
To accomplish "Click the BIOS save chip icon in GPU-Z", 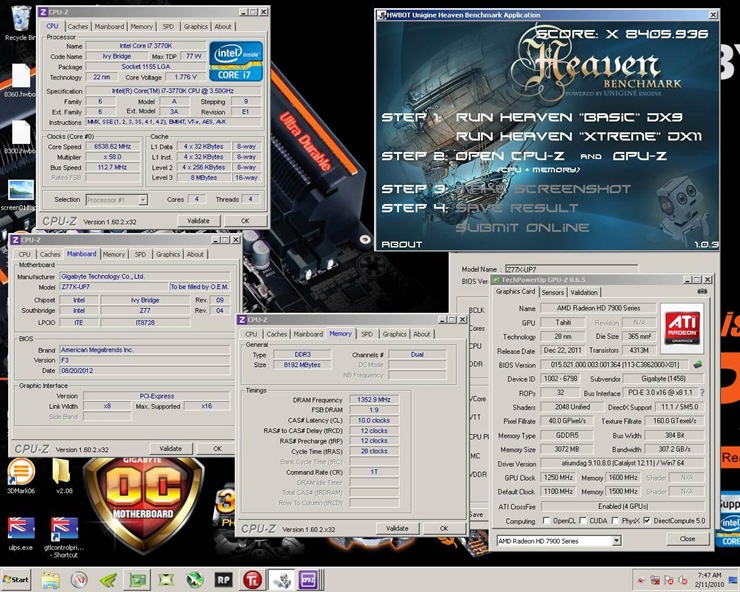I will pyautogui.click(x=697, y=364).
